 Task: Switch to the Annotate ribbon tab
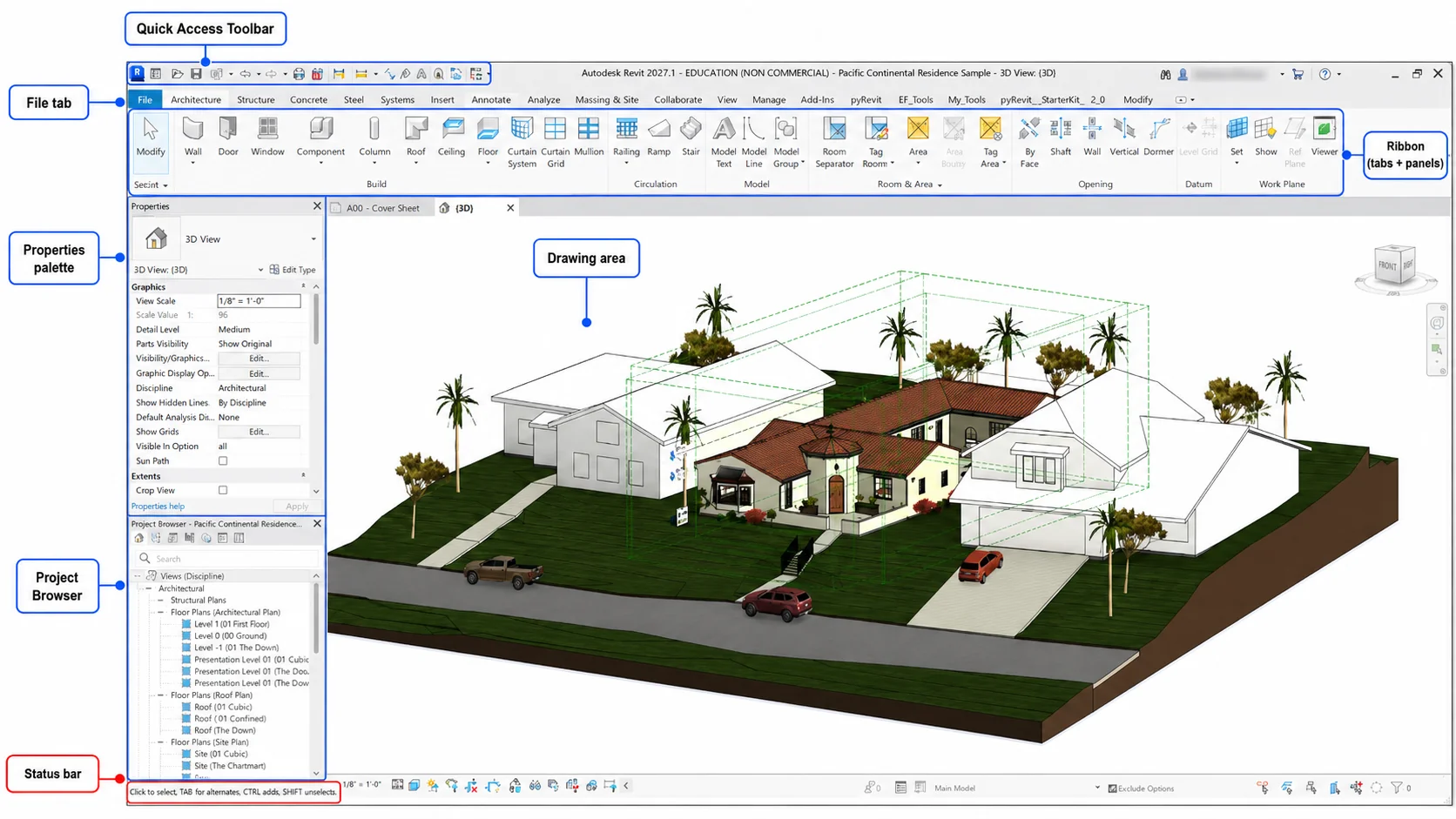pyautogui.click(x=491, y=100)
